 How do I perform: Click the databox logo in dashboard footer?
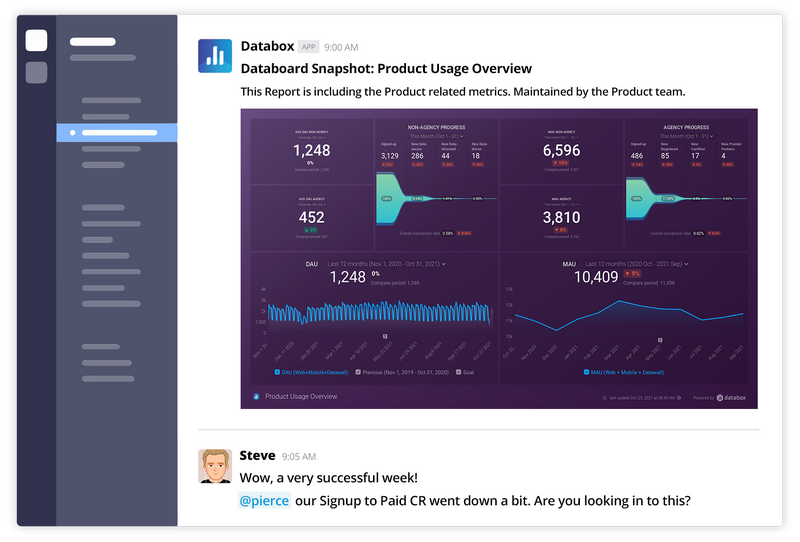[731, 398]
